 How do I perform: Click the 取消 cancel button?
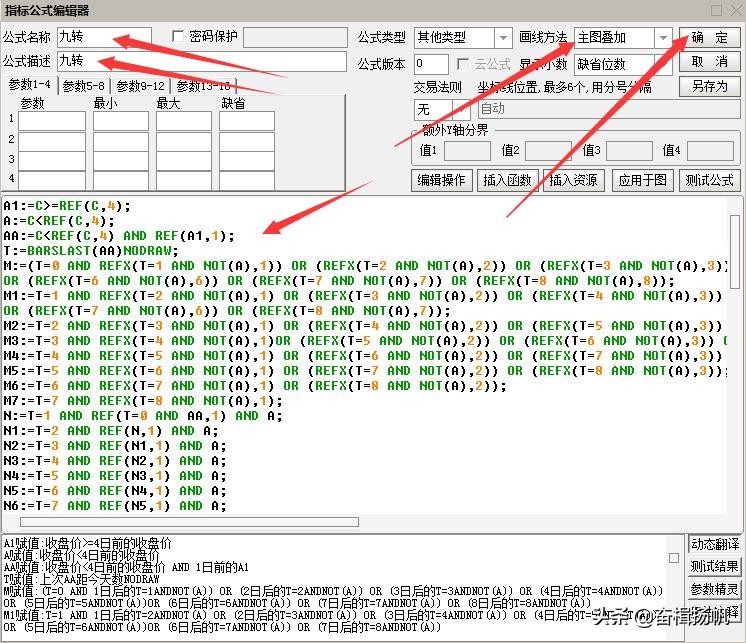(709, 62)
